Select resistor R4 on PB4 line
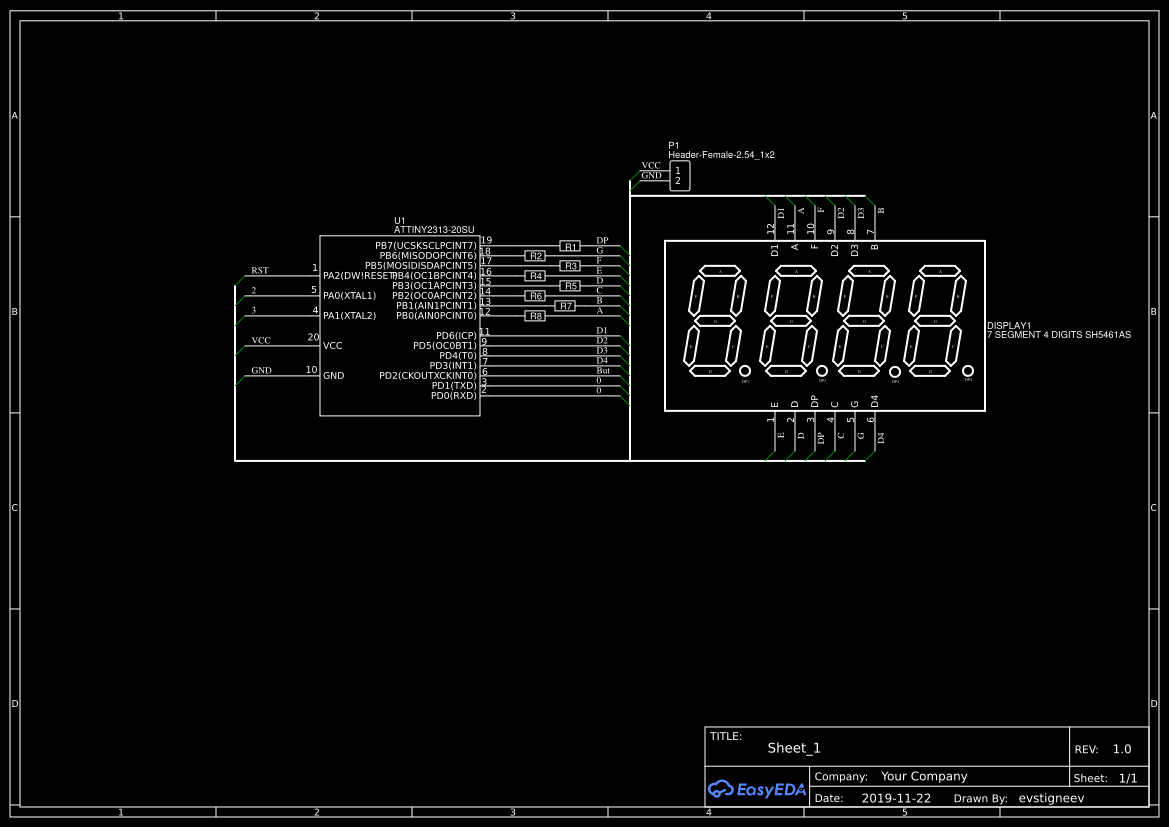The image size is (1169, 827). click(535, 276)
